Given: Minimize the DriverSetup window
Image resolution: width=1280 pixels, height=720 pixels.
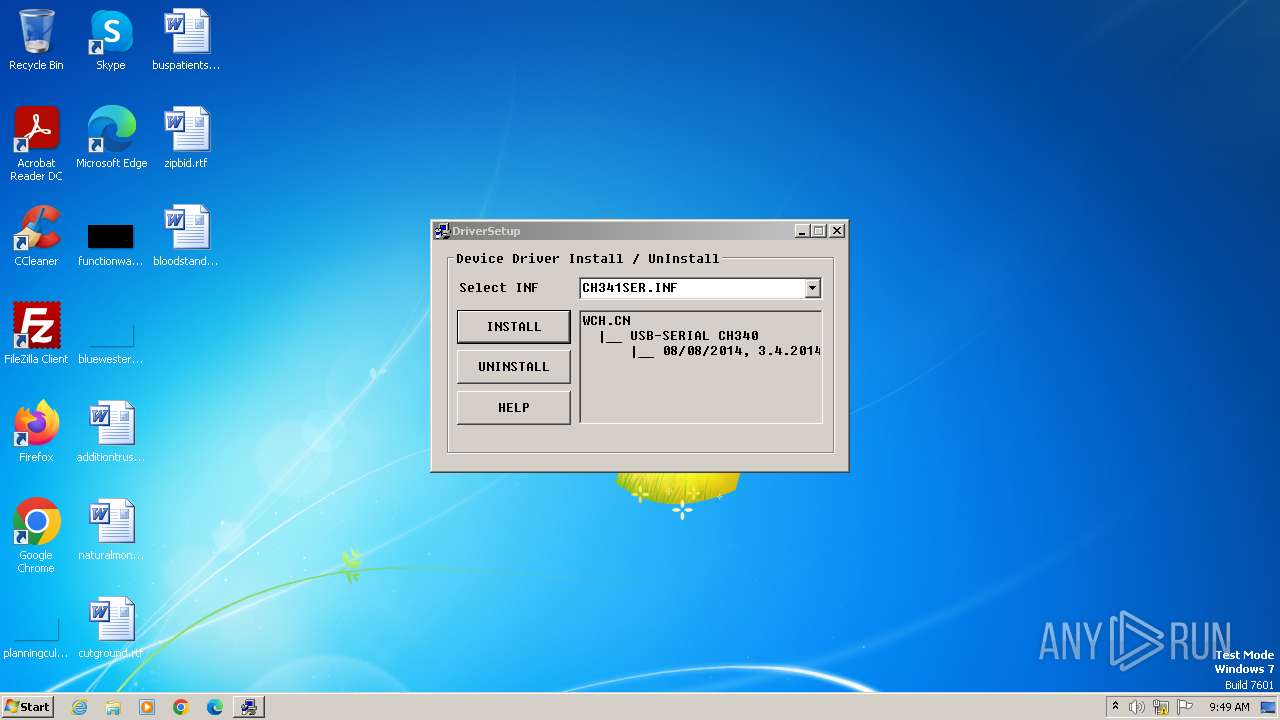Looking at the screenshot, I should coord(802,231).
